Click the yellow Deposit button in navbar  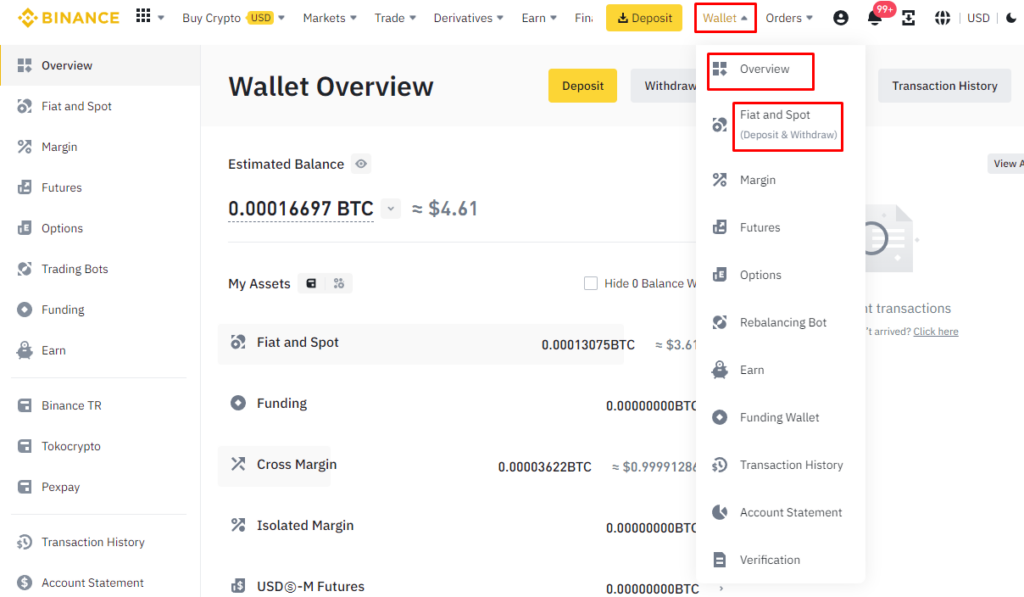pyautogui.click(x=644, y=18)
